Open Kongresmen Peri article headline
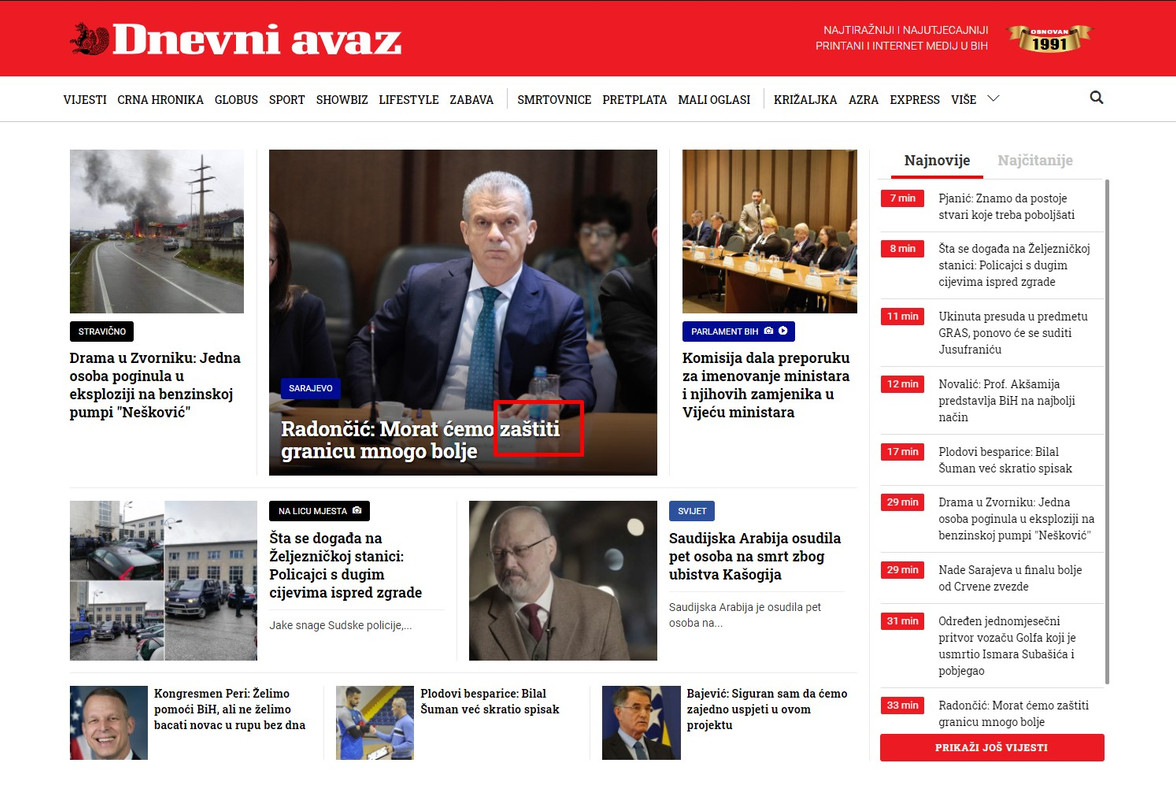This screenshot has height=800, width=1176. point(230,709)
